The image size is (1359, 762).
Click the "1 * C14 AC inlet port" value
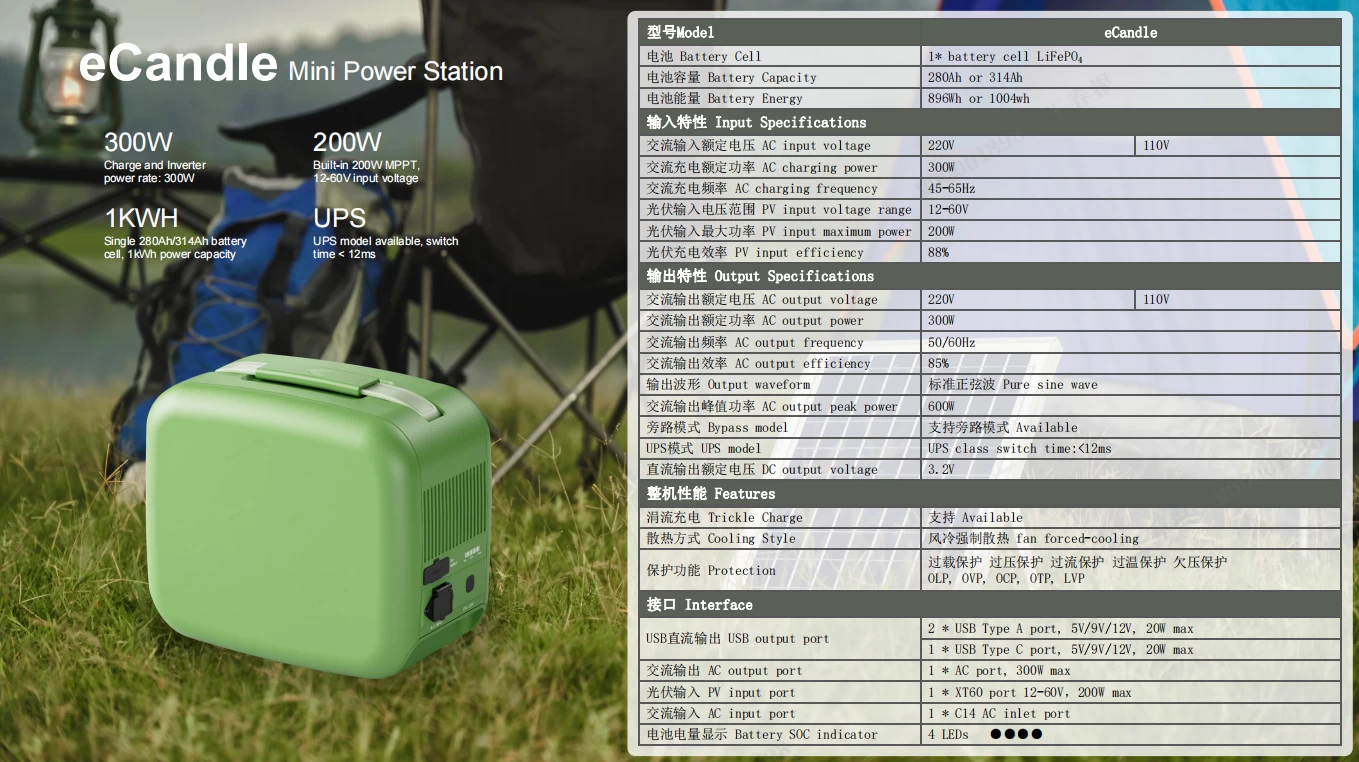[999, 713]
